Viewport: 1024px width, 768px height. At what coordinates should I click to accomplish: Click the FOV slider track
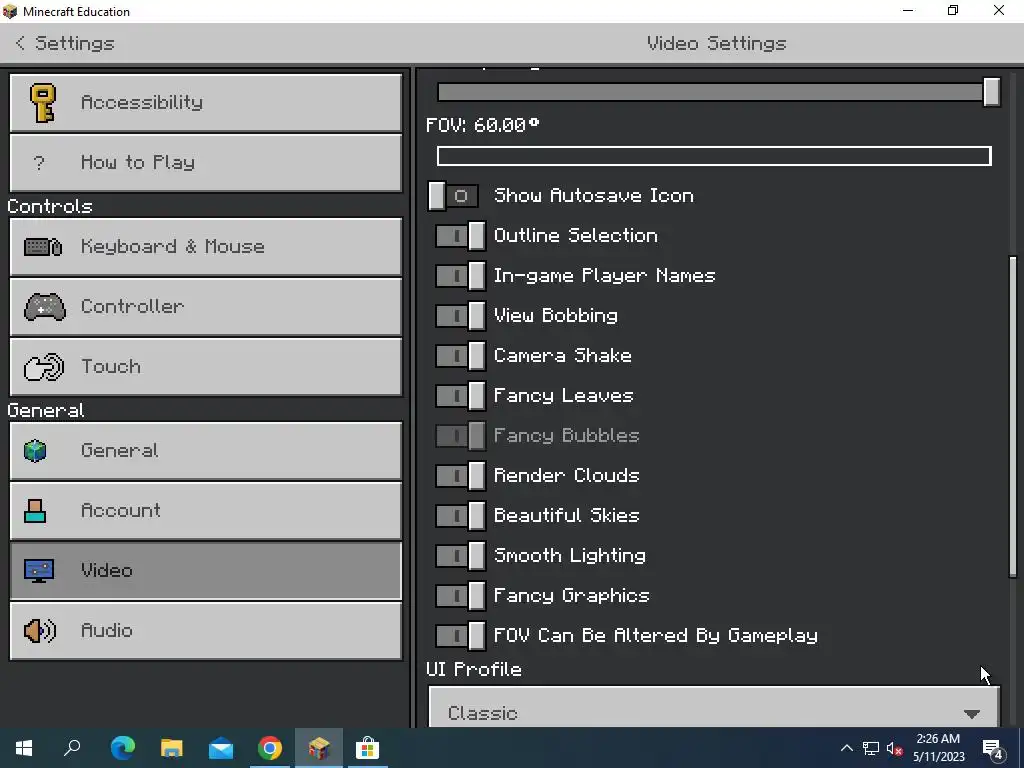714,156
